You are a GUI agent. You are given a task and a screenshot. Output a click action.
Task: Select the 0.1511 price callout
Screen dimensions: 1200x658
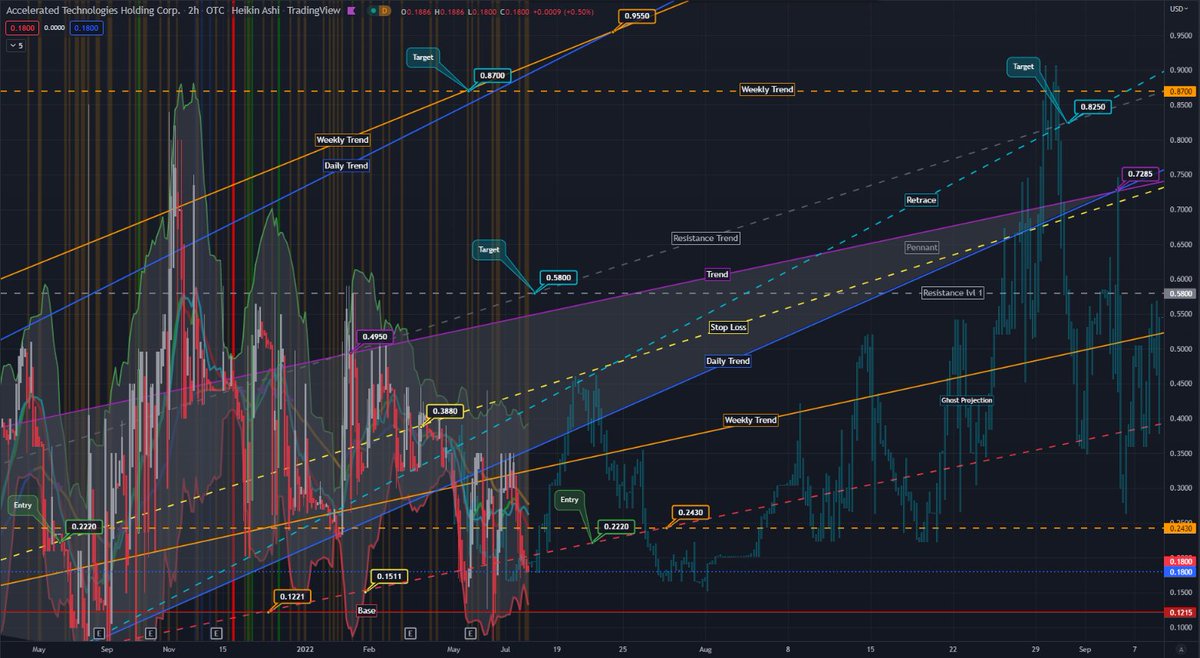tap(388, 576)
